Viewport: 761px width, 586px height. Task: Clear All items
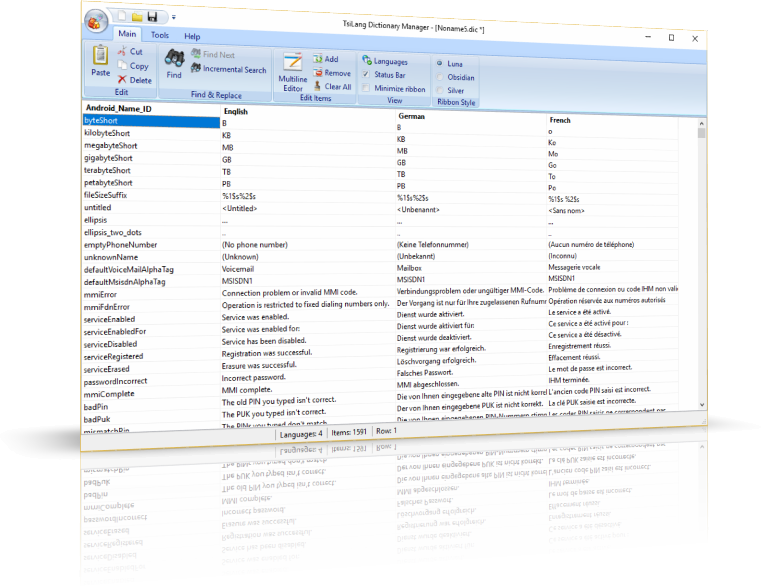332,86
